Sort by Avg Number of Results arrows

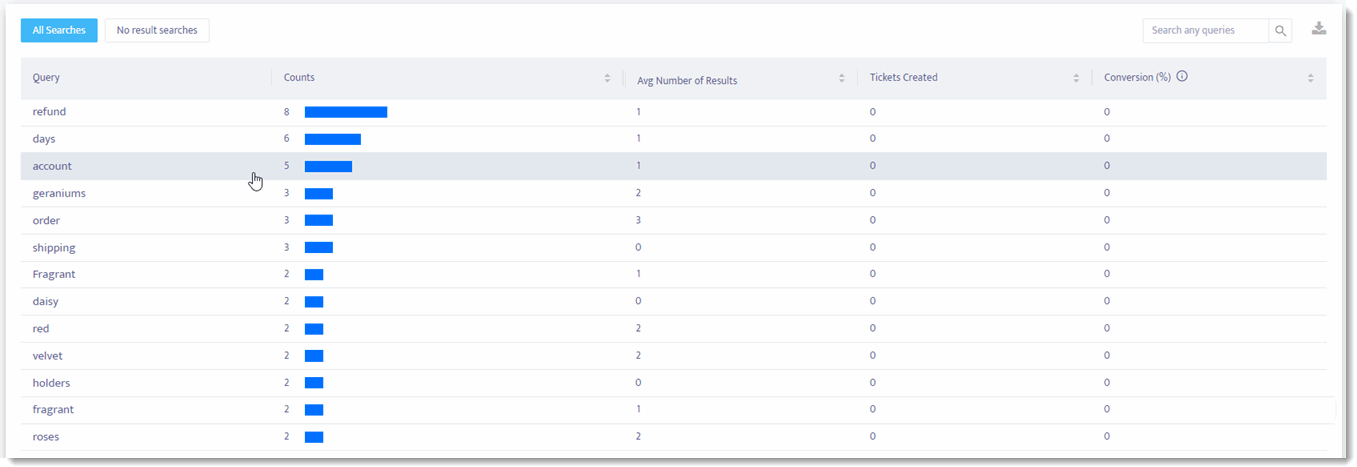click(x=842, y=78)
